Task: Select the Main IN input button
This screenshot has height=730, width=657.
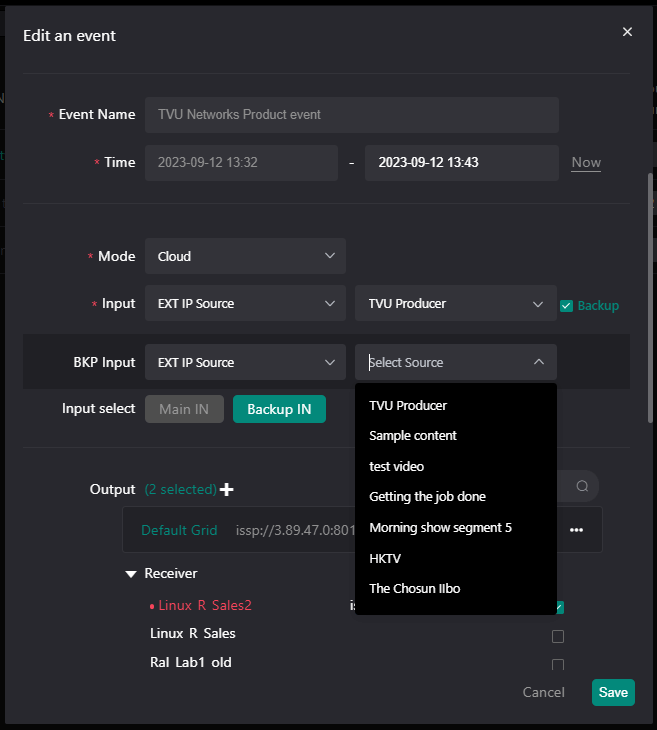Action: coord(184,409)
